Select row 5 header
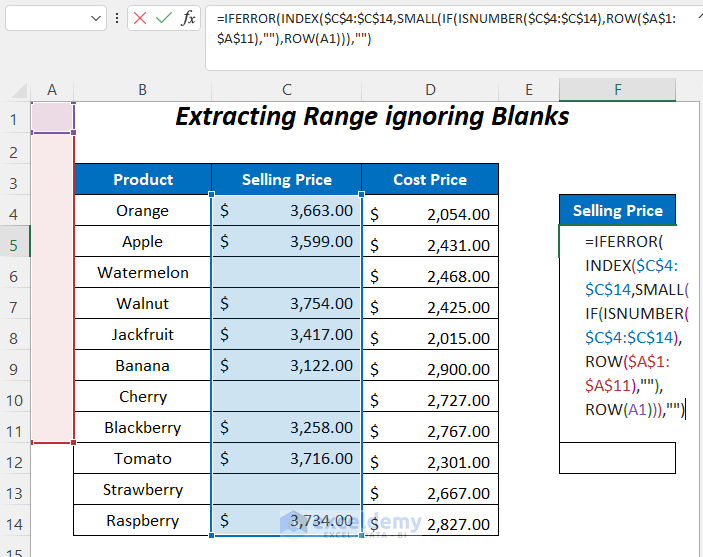703x557 pixels. tap(14, 243)
